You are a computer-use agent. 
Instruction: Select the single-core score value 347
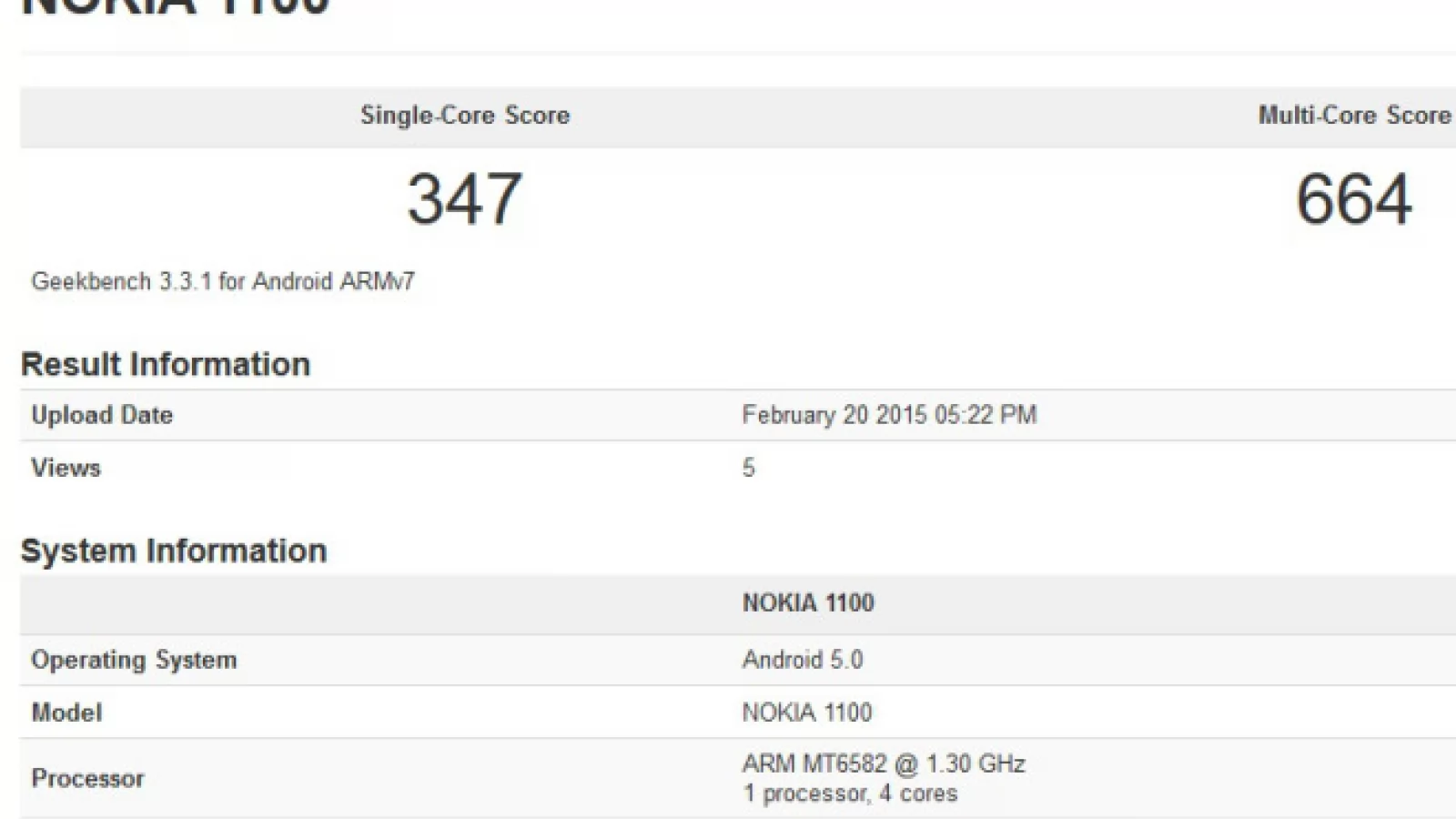click(465, 199)
